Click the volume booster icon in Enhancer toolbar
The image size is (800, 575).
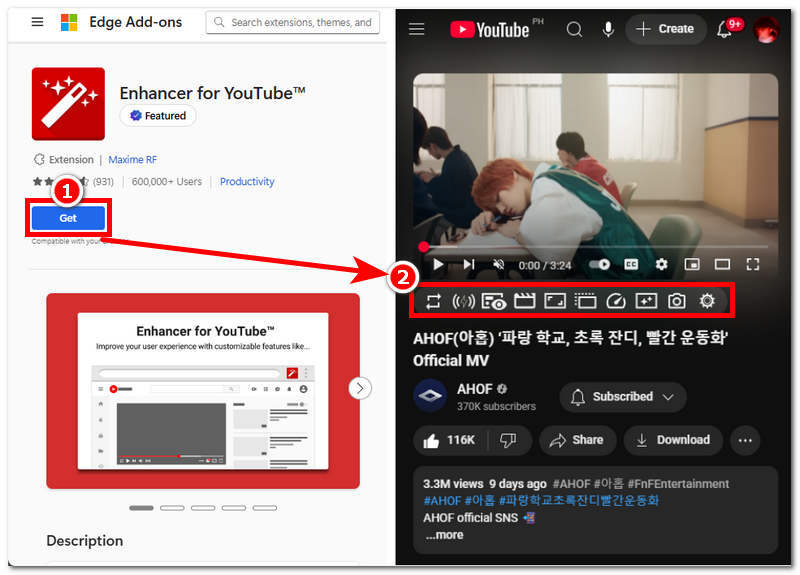pos(463,301)
